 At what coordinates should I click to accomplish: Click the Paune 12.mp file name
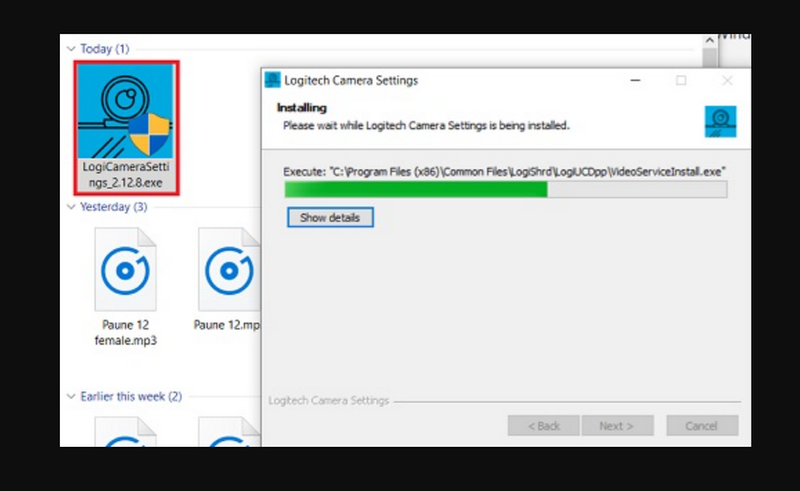tap(227, 325)
